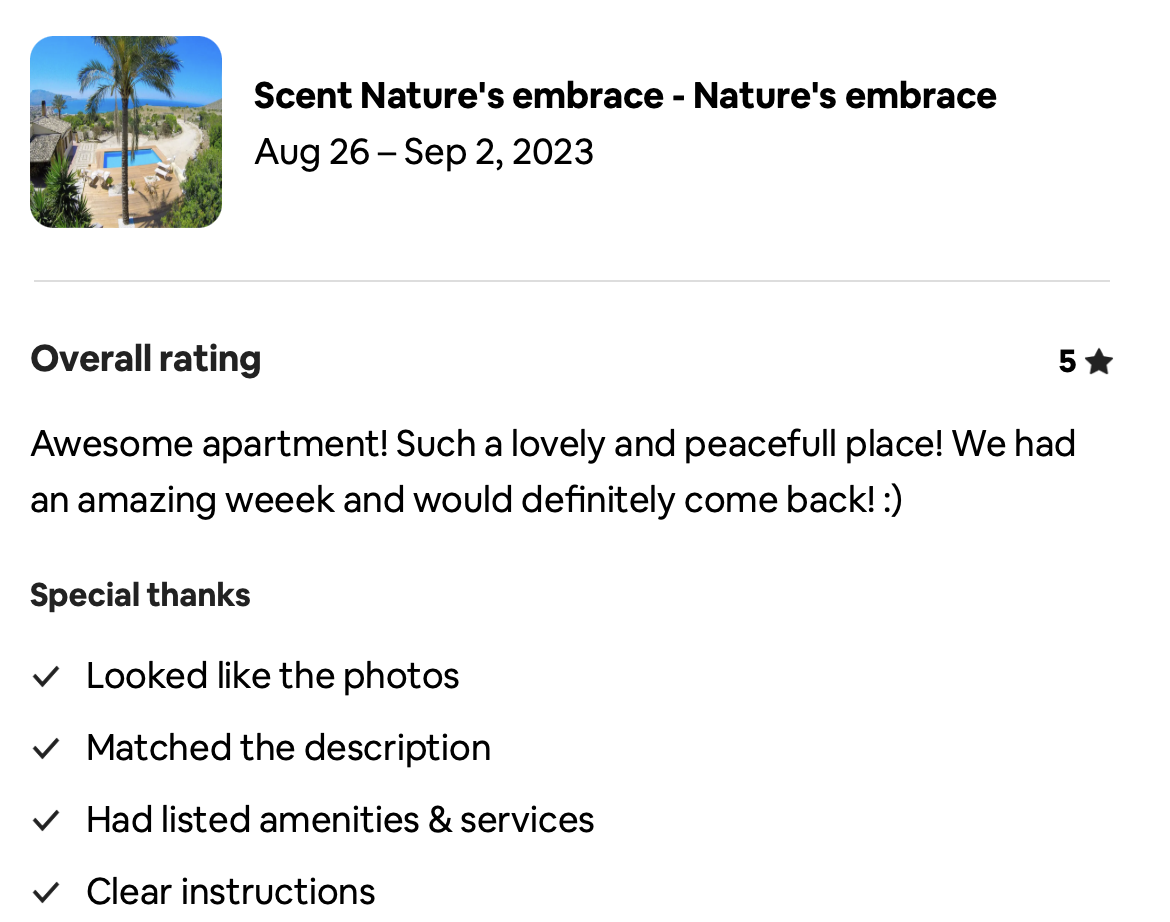Click the checkmark beside Looked like the photos
This screenshot has height=922, width=1170.
46,677
